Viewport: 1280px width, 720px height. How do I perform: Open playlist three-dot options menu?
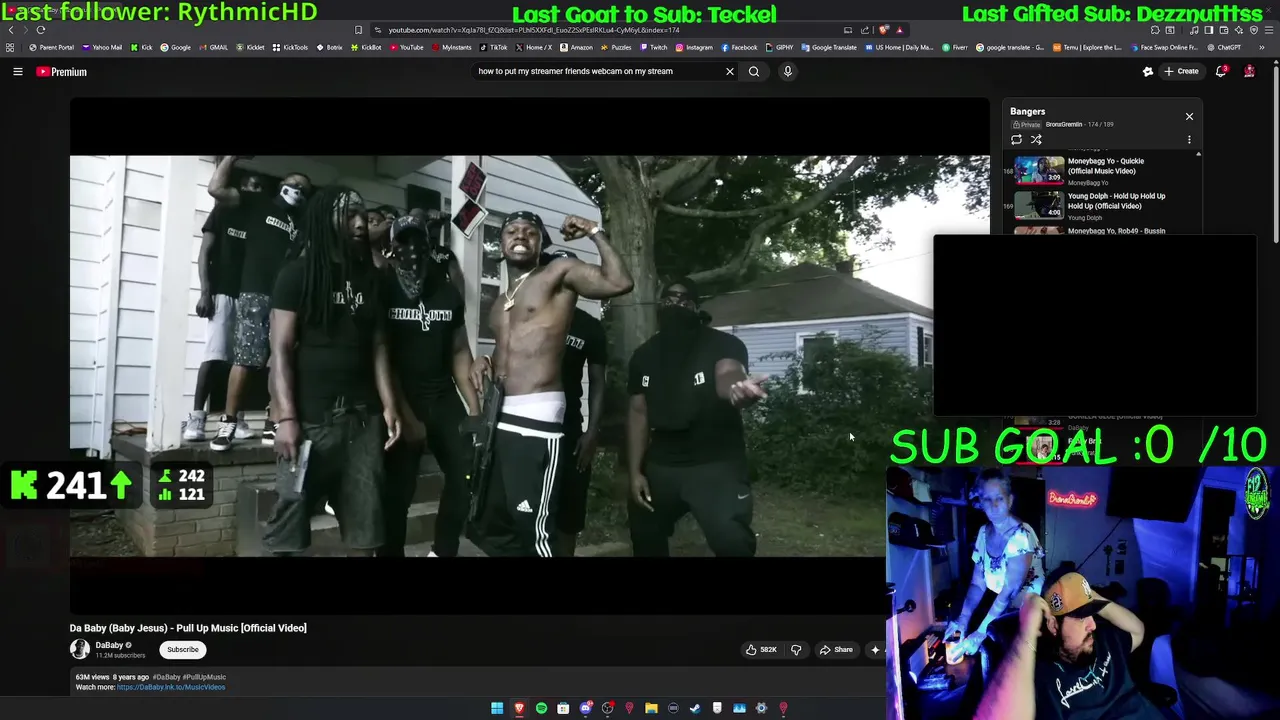(x=1189, y=140)
